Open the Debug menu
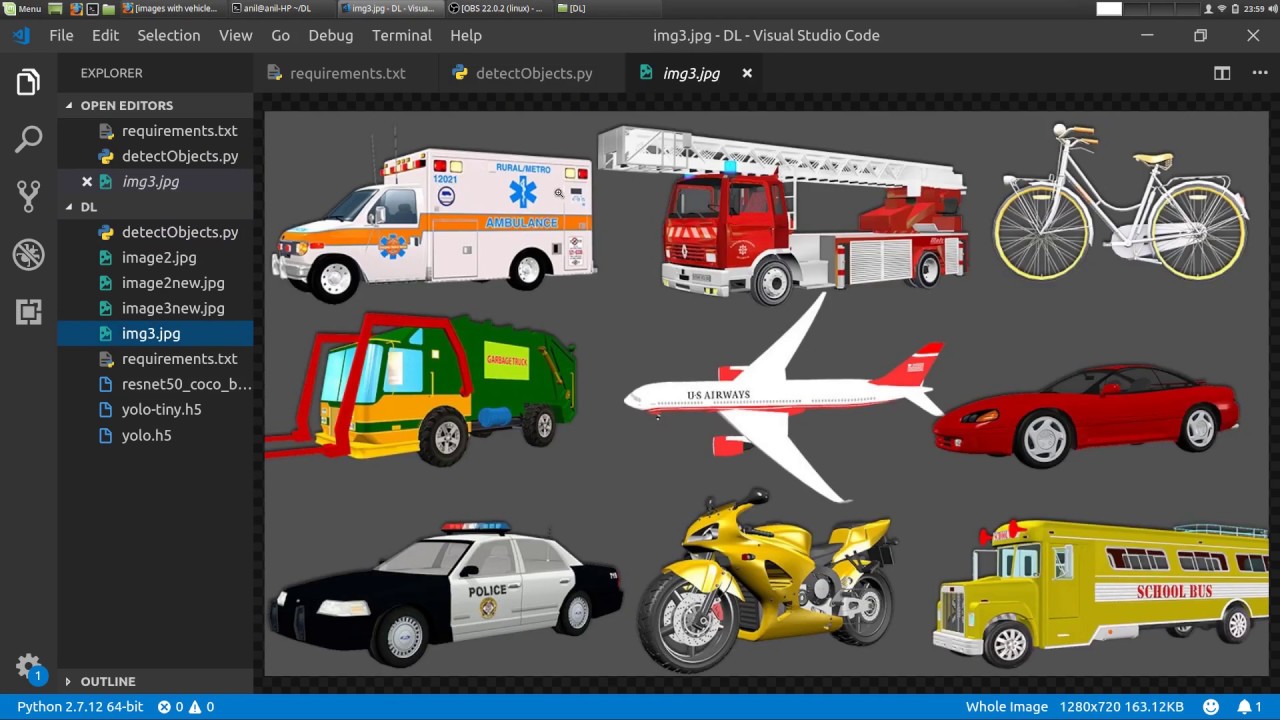The width and height of the screenshot is (1280, 720). pos(331,35)
